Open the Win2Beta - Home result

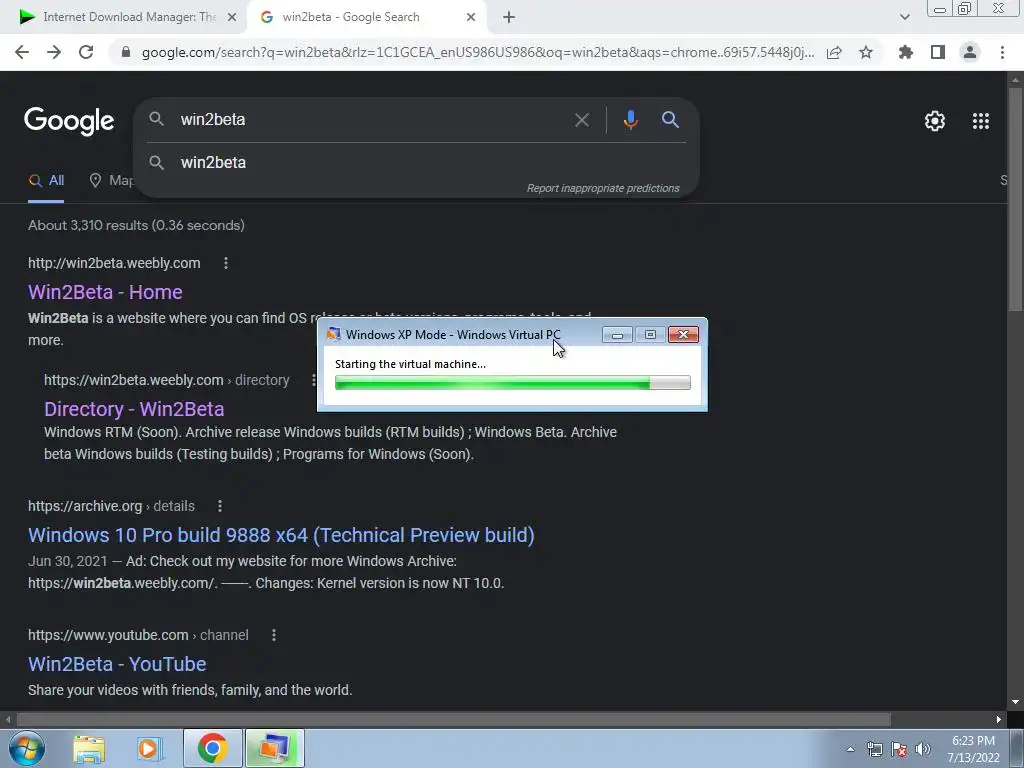click(x=105, y=292)
